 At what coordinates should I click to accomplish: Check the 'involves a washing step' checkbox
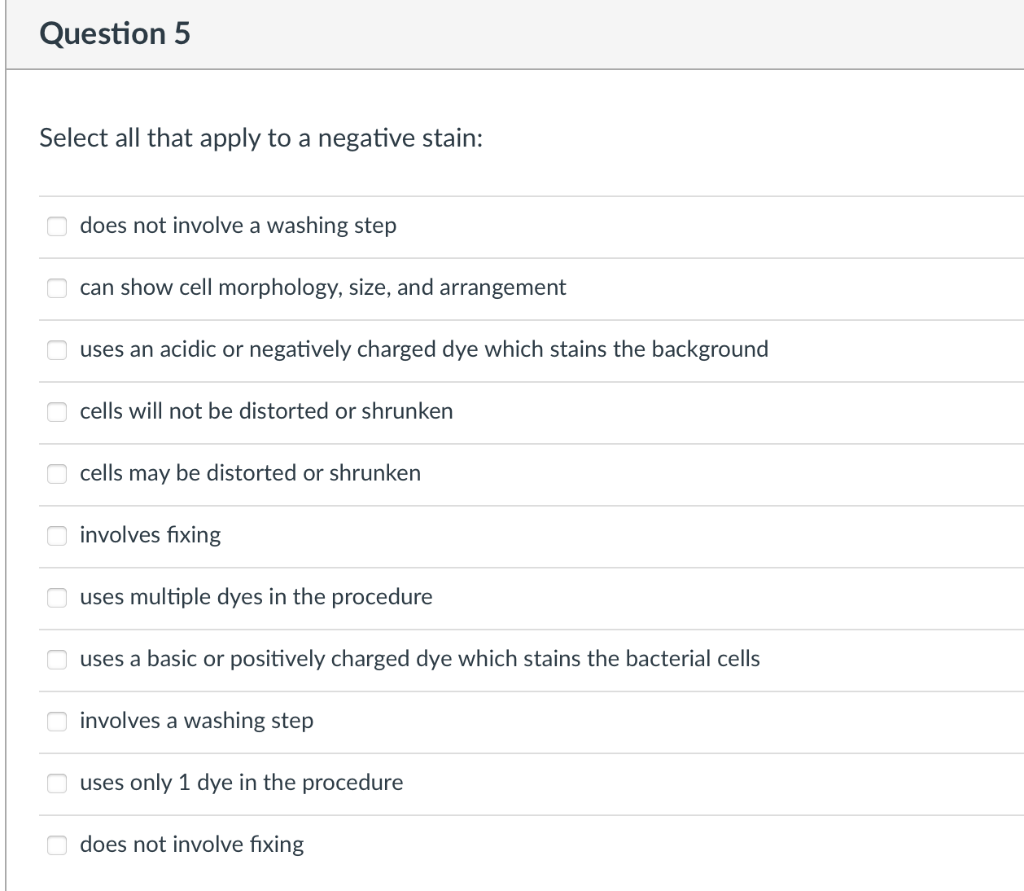click(57, 721)
